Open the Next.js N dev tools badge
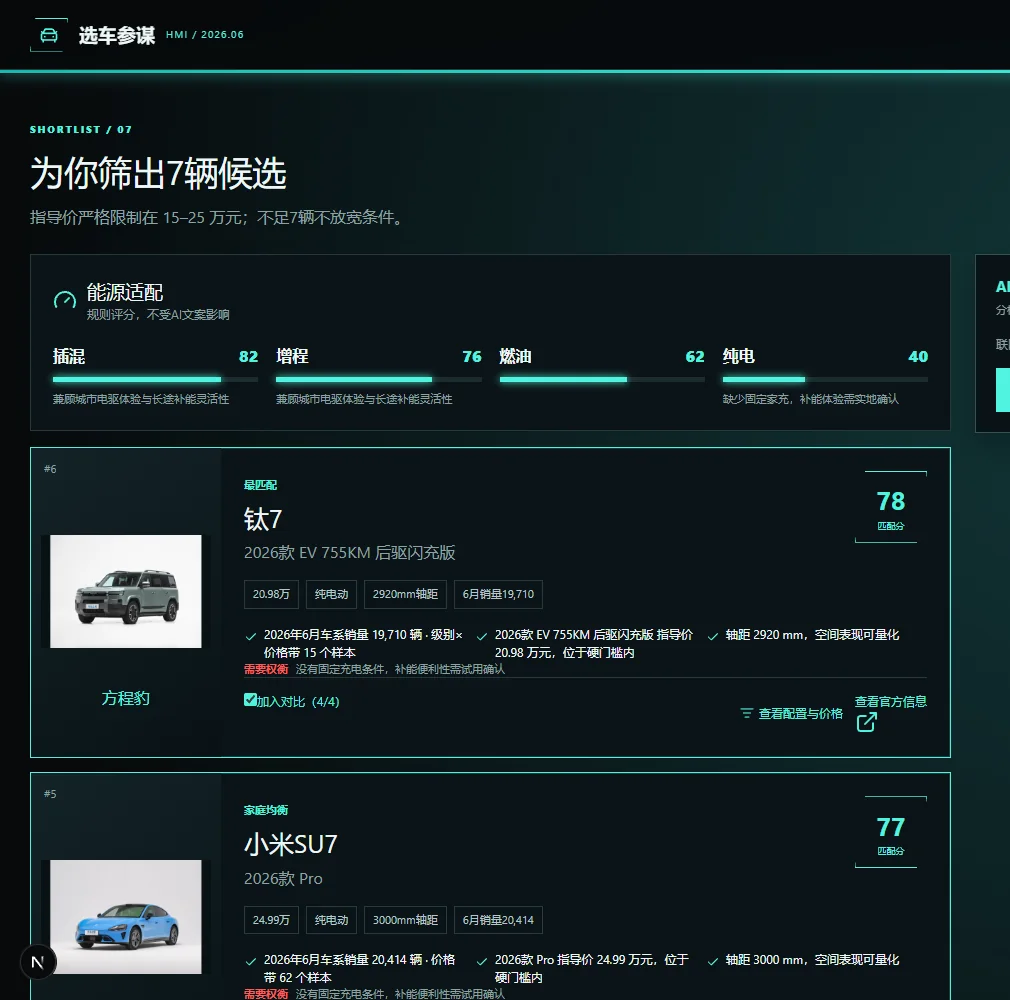 [37, 963]
